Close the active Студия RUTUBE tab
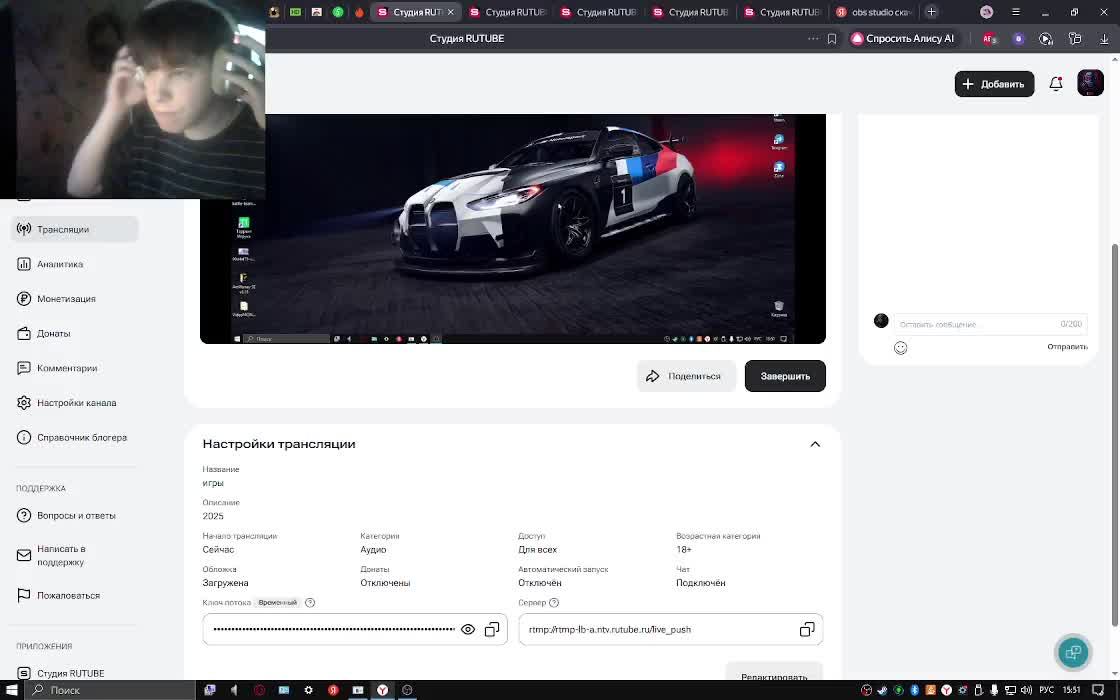Screen dimensions: 1120x700 tap(451, 12)
